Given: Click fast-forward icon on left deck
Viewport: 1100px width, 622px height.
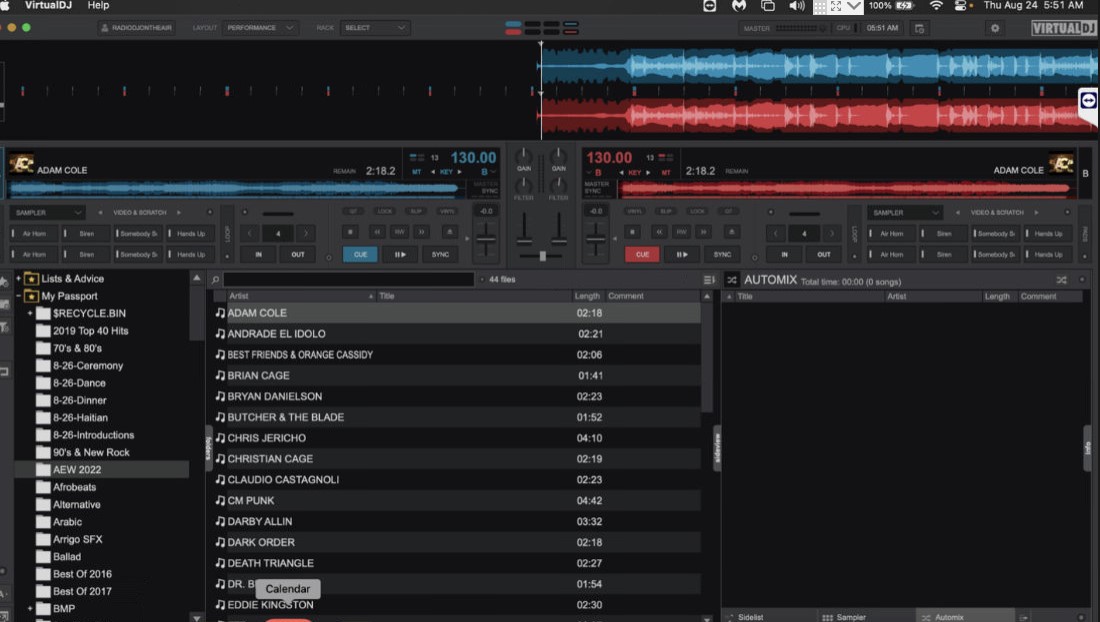Looking at the screenshot, I should 422,232.
